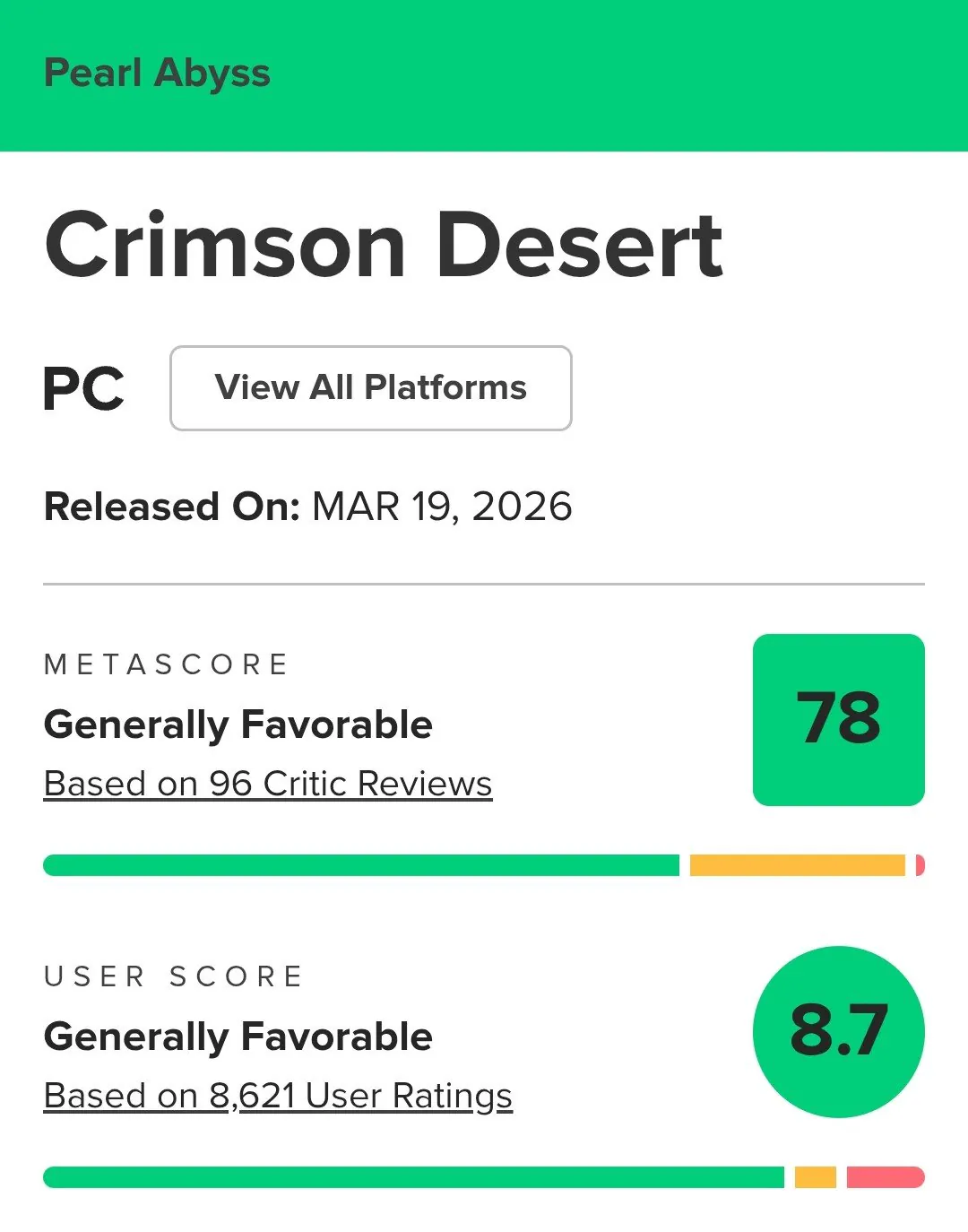Click the USER SCORE section heading

pyautogui.click(x=173, y=976)
